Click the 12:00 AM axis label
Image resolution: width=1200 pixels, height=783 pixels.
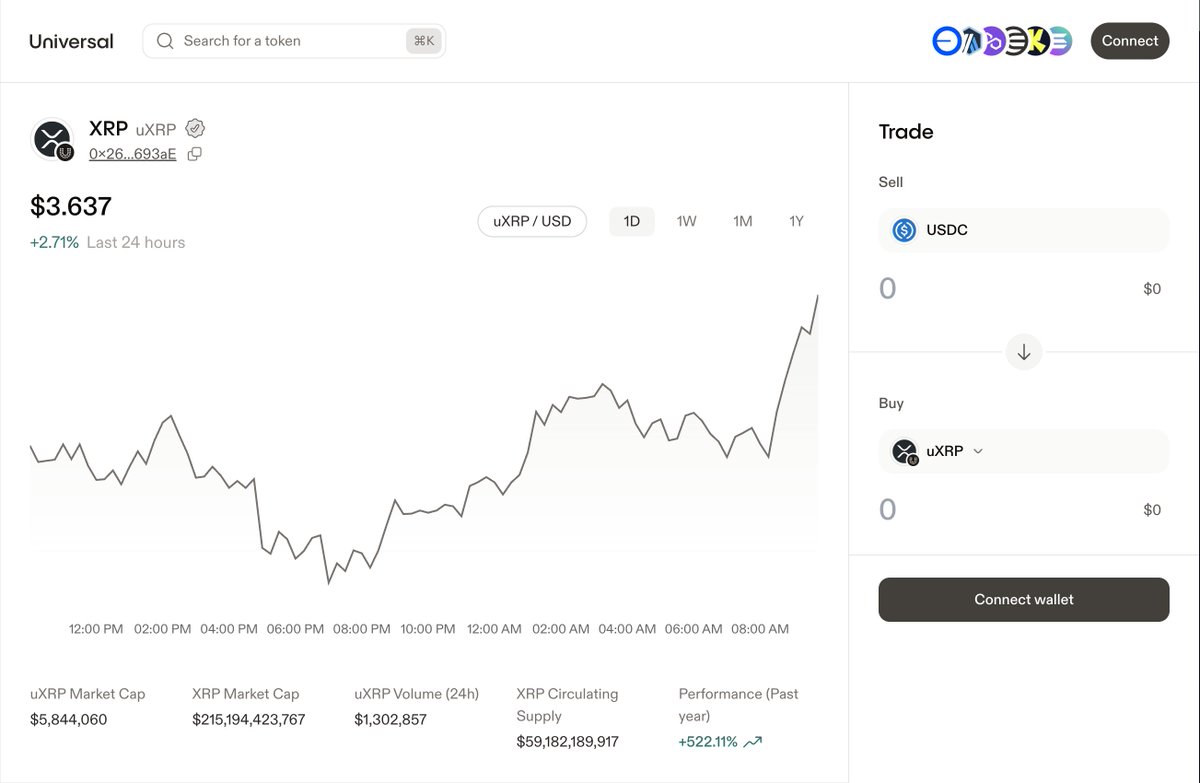pyautogui.click(x=495, y=629)
